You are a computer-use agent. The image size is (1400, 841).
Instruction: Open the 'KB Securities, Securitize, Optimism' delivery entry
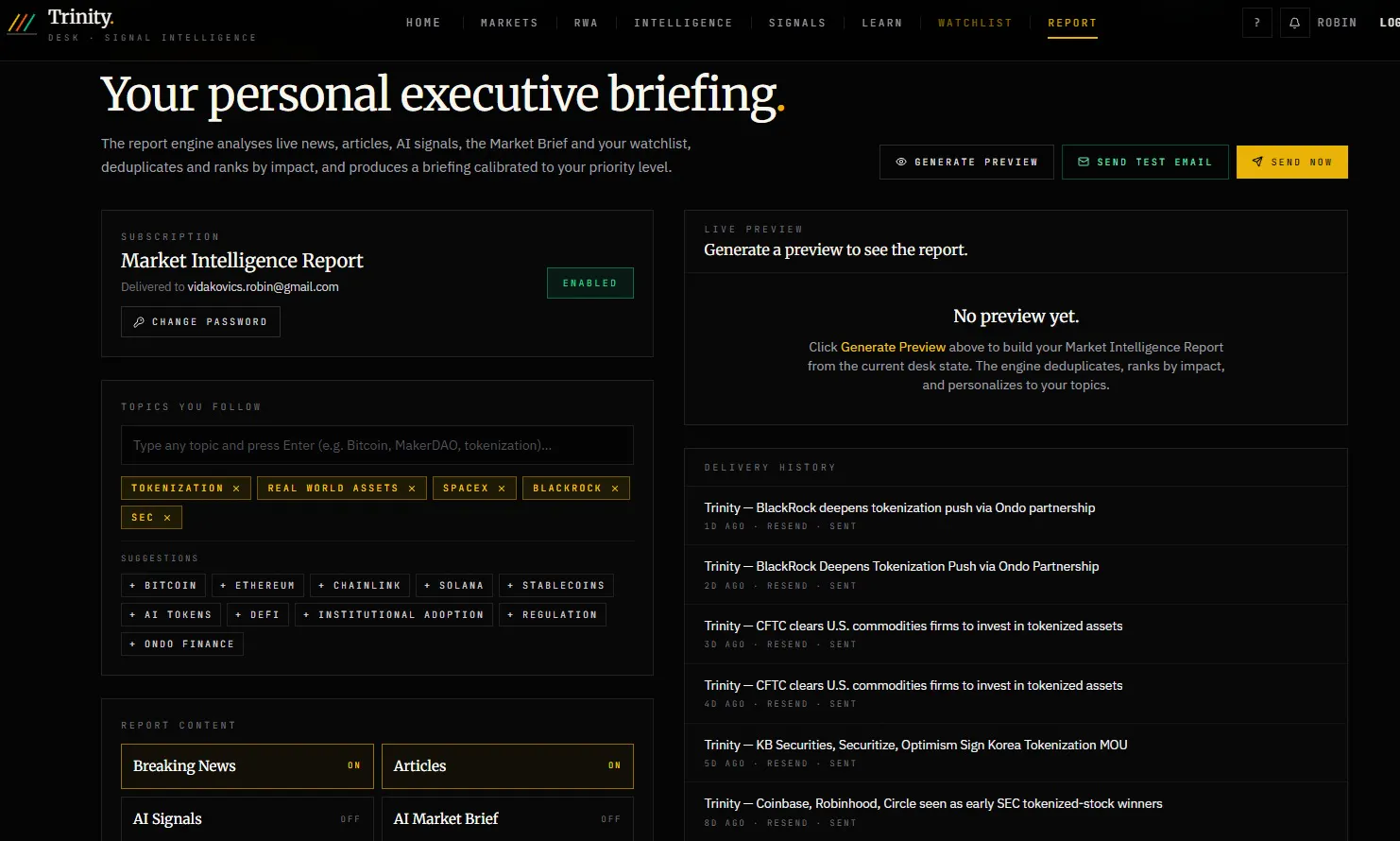[1016, 753]
